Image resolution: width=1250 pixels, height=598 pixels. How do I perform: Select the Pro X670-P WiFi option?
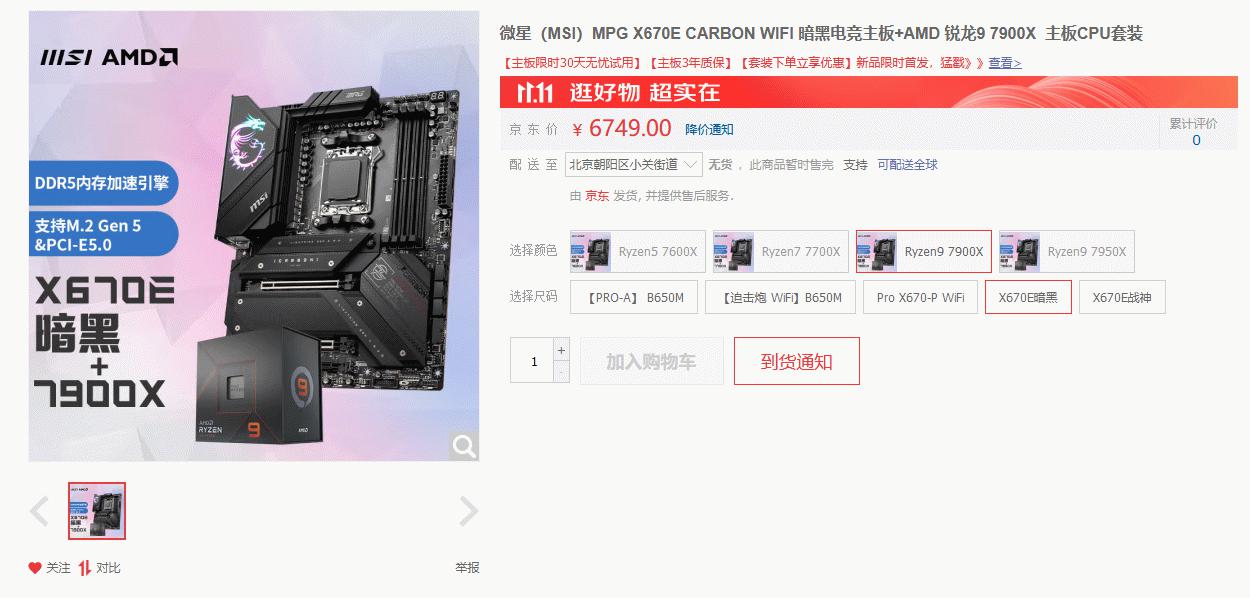click(920, 298)
